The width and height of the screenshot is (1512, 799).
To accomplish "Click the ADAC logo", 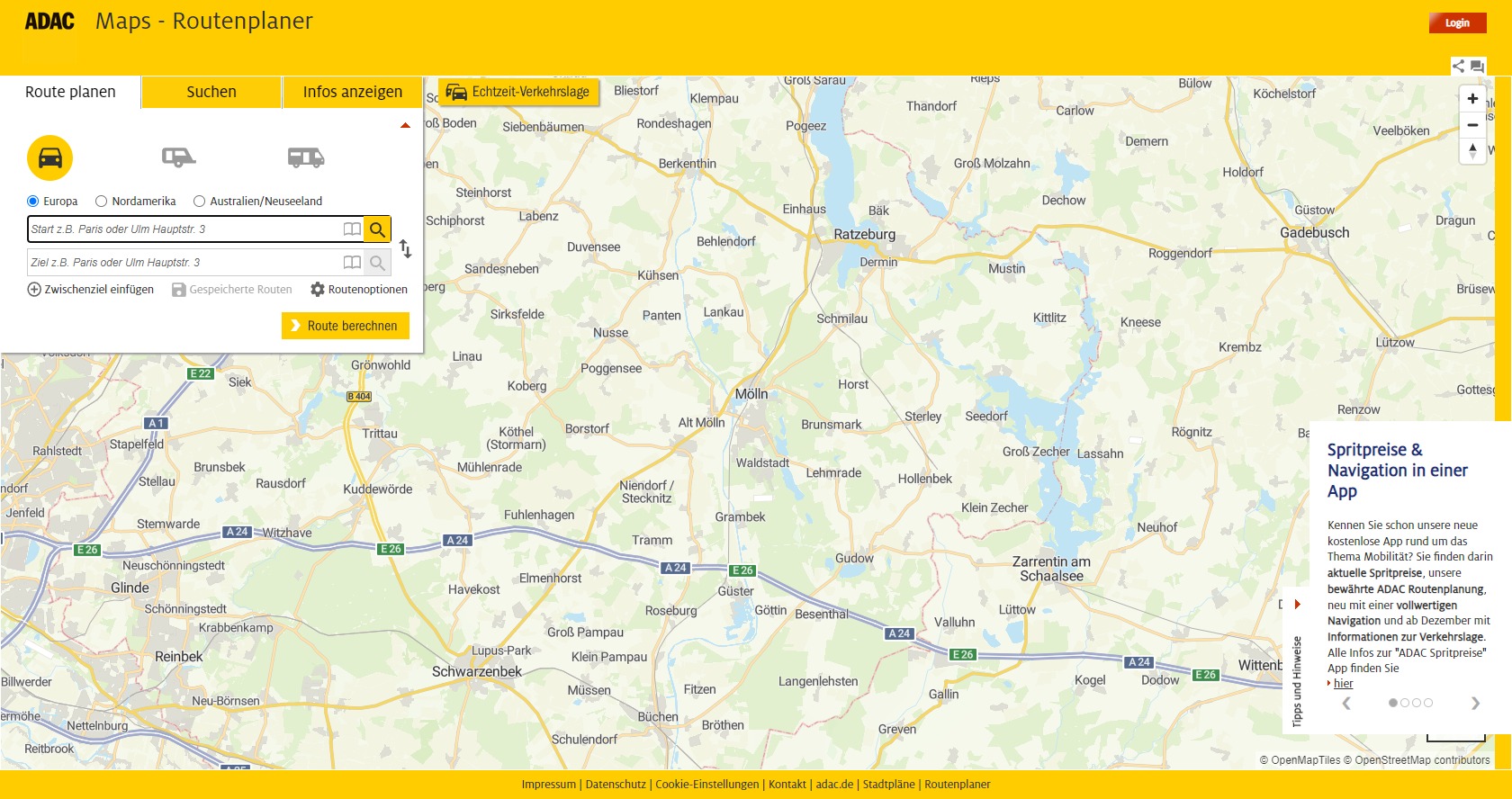I will (49, 22).
